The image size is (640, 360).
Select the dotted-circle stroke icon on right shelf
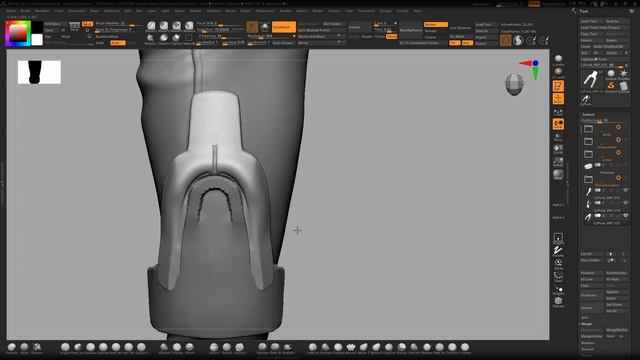tap(558, 276)
